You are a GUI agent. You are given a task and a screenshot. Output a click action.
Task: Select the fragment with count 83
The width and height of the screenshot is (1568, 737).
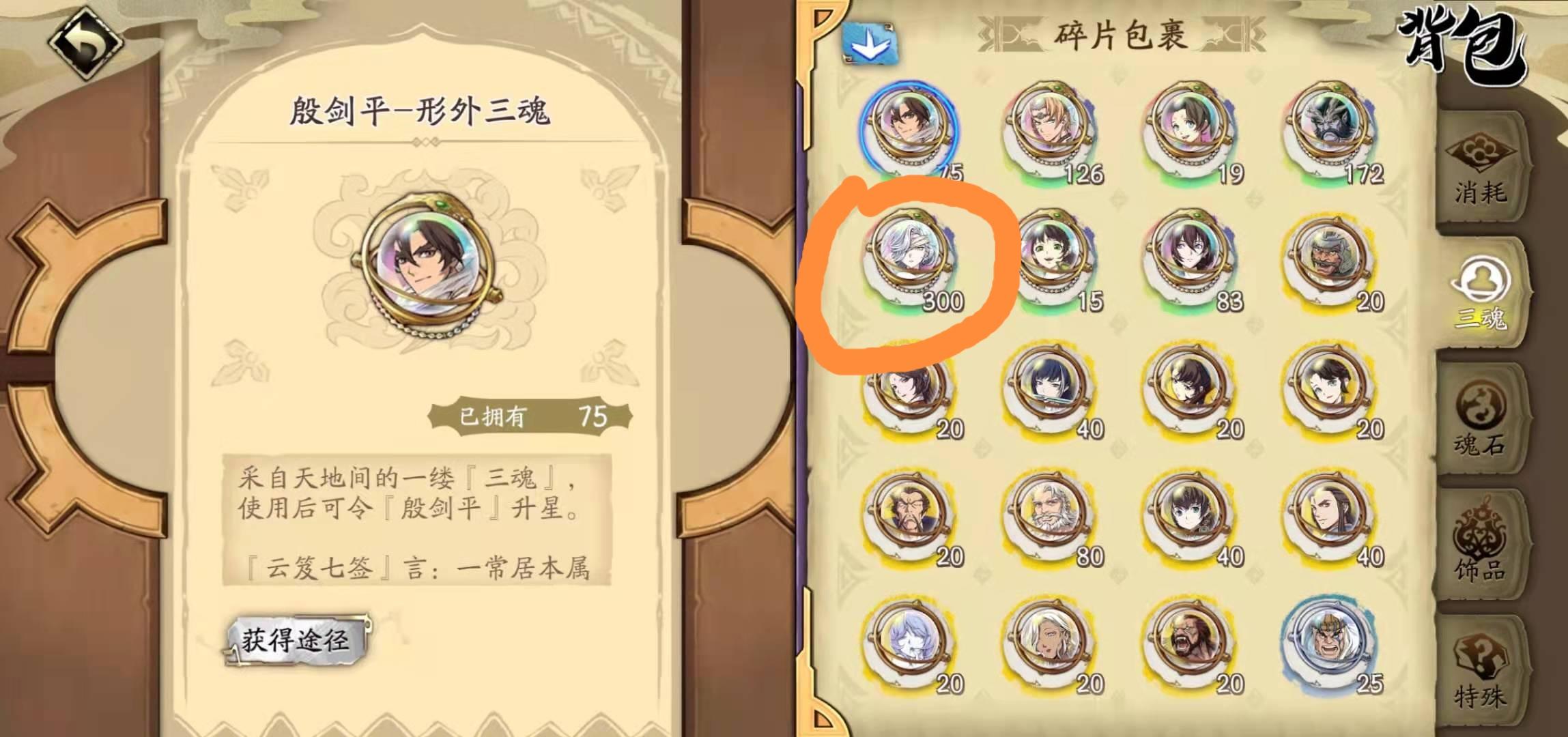(x=1191, y=260)
